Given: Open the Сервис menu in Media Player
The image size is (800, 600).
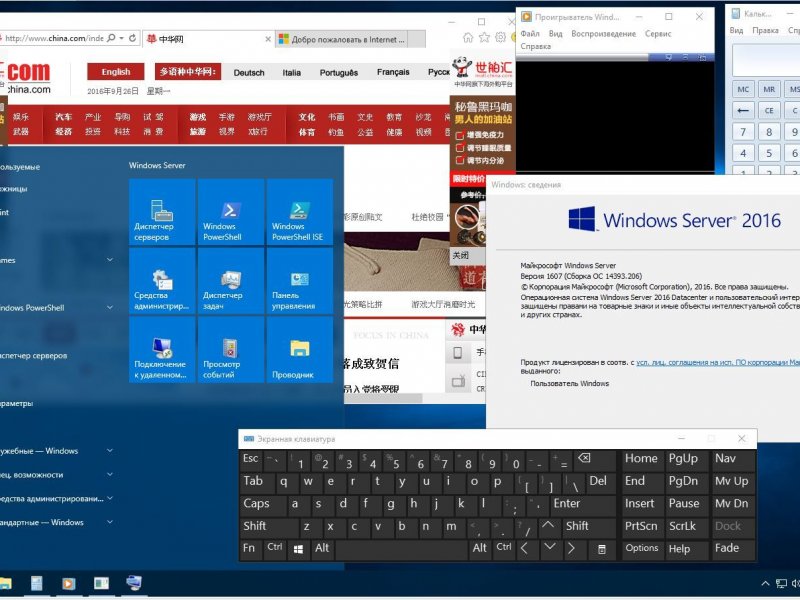Looking at the screenshot, I should 658,34.
